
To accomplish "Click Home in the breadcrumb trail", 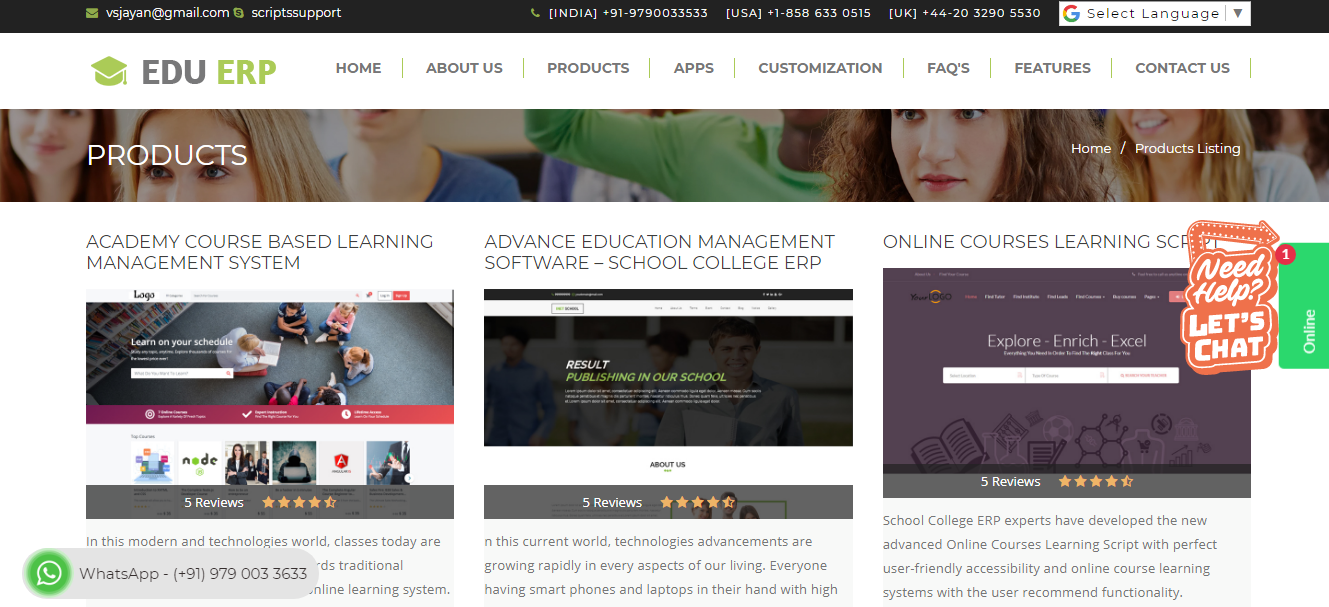I will pos(1090,148).
